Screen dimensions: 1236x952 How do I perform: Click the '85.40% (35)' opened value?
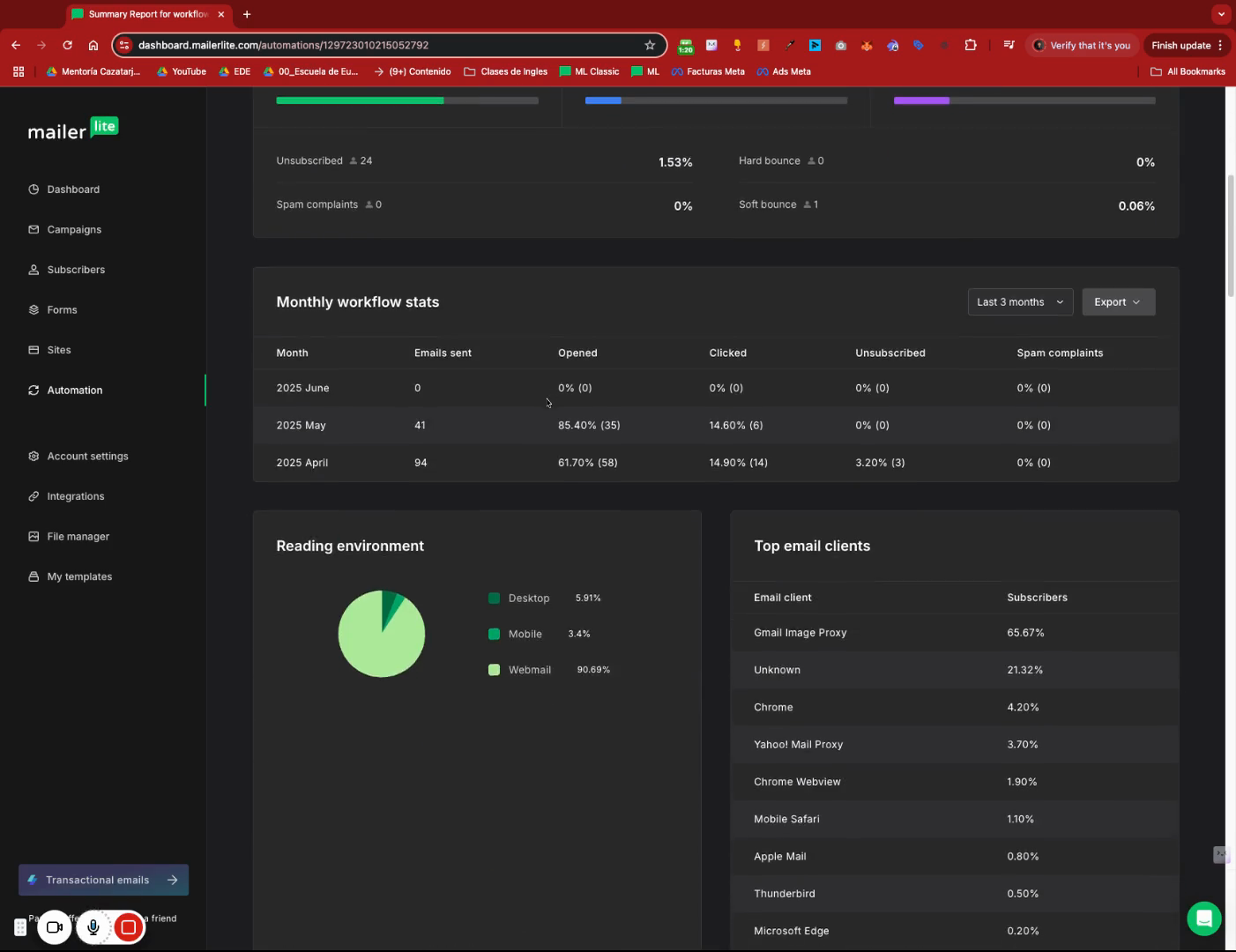[589, 425]
